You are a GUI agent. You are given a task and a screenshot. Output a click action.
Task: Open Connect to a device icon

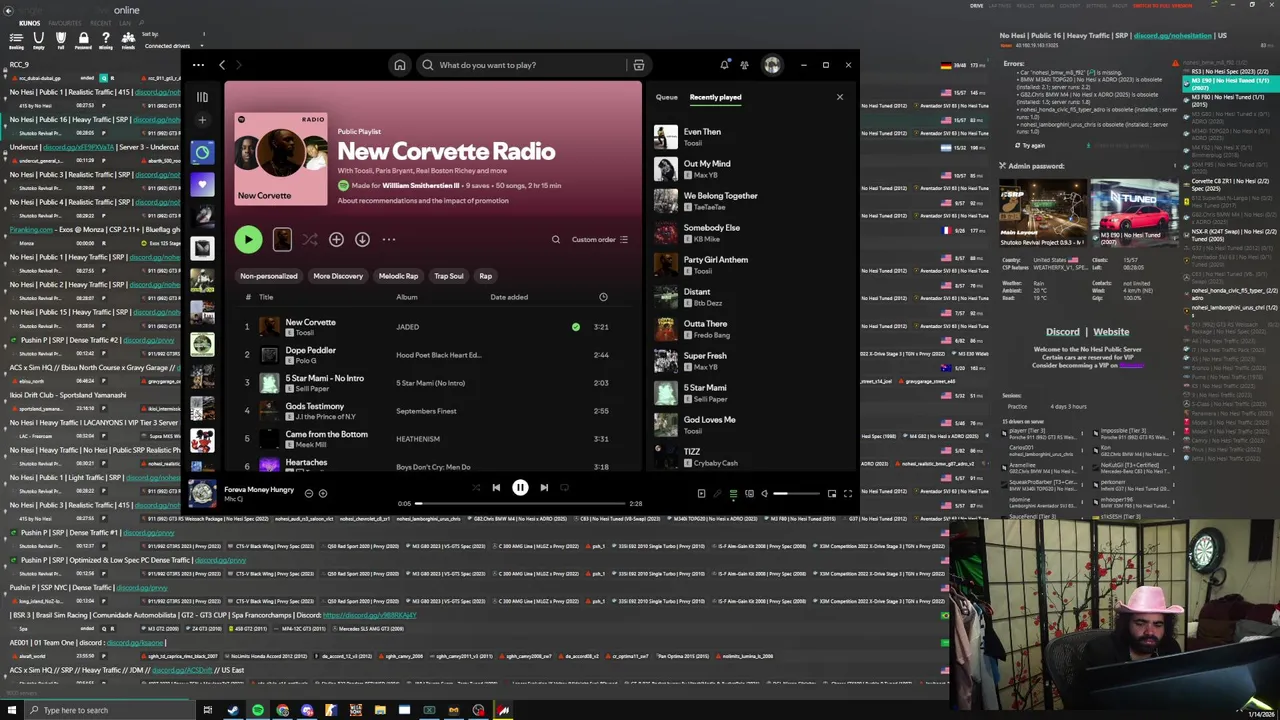[749, 493]
